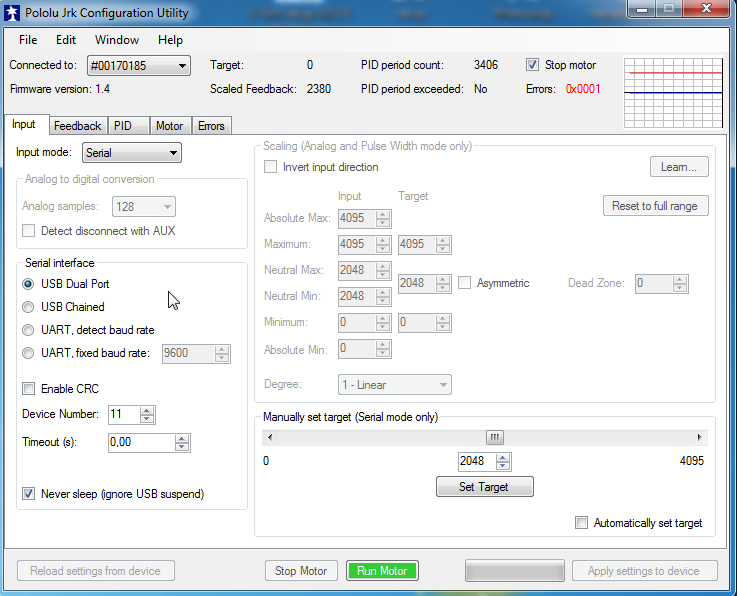Select UART, detect baud rate option

[28, 330]
